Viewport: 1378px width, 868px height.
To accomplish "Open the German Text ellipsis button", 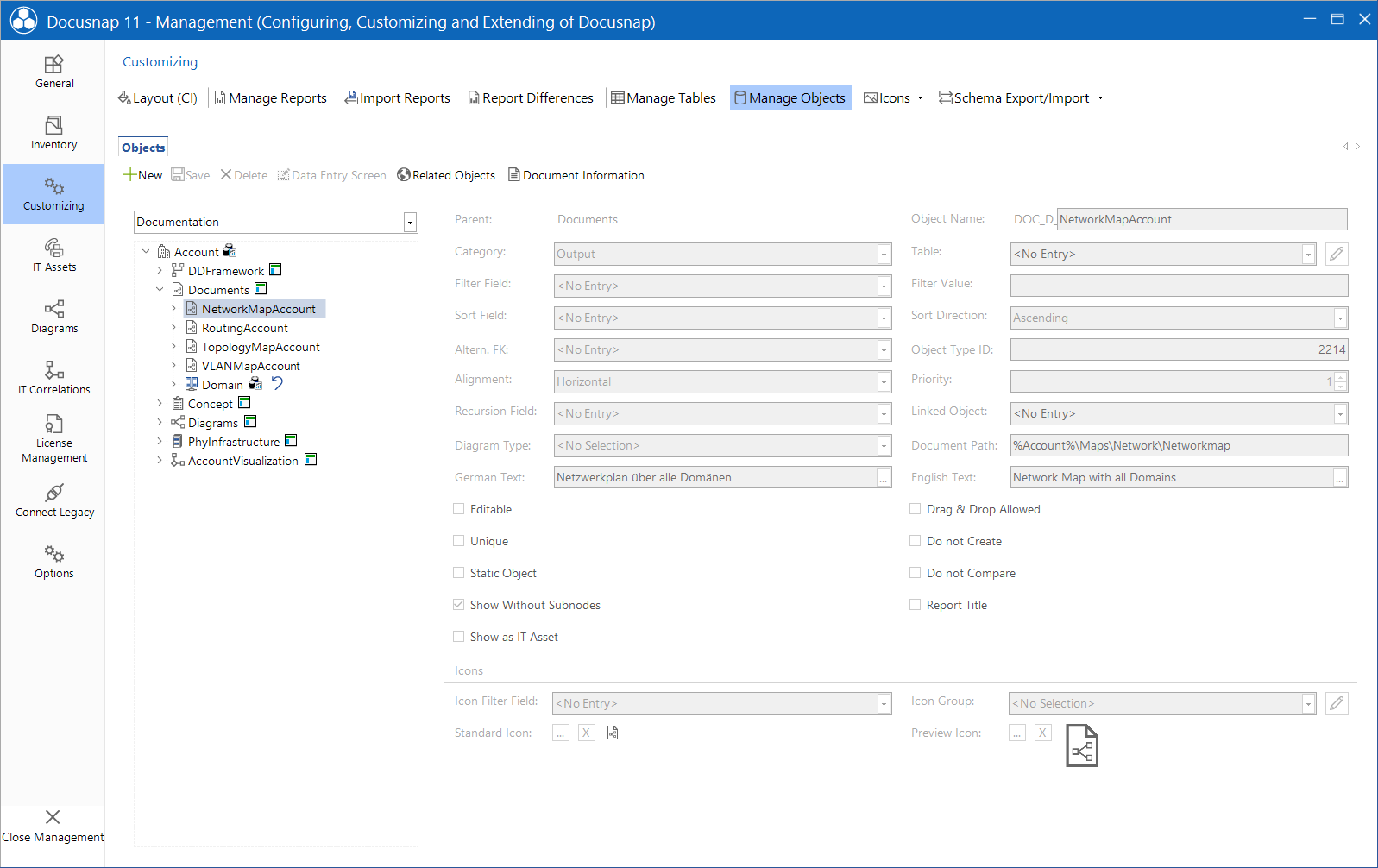I will click(x=884, y=478).
